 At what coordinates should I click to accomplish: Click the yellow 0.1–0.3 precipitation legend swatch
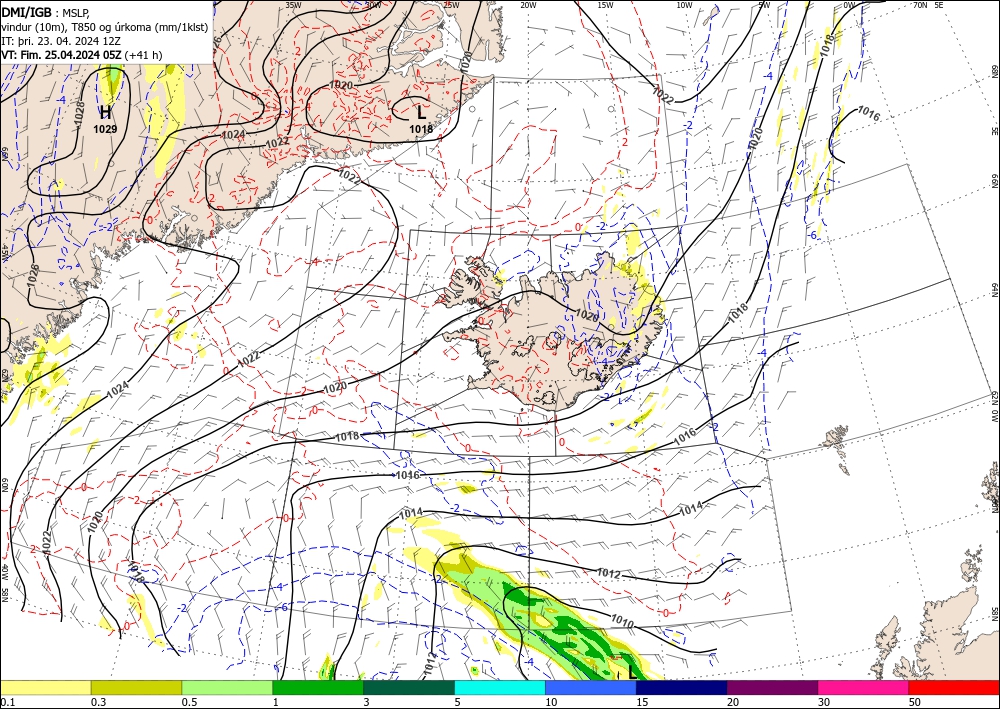pyautogui.click(x=46, y=687)
